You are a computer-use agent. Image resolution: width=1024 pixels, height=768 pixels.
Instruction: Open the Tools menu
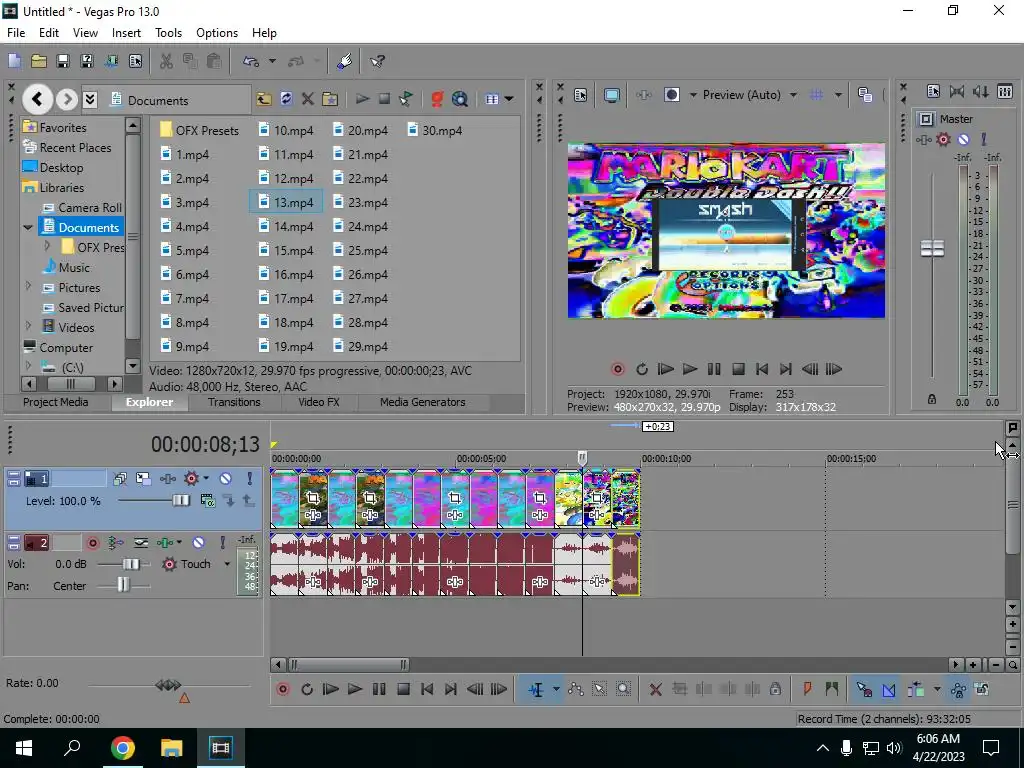coord(168,33)
